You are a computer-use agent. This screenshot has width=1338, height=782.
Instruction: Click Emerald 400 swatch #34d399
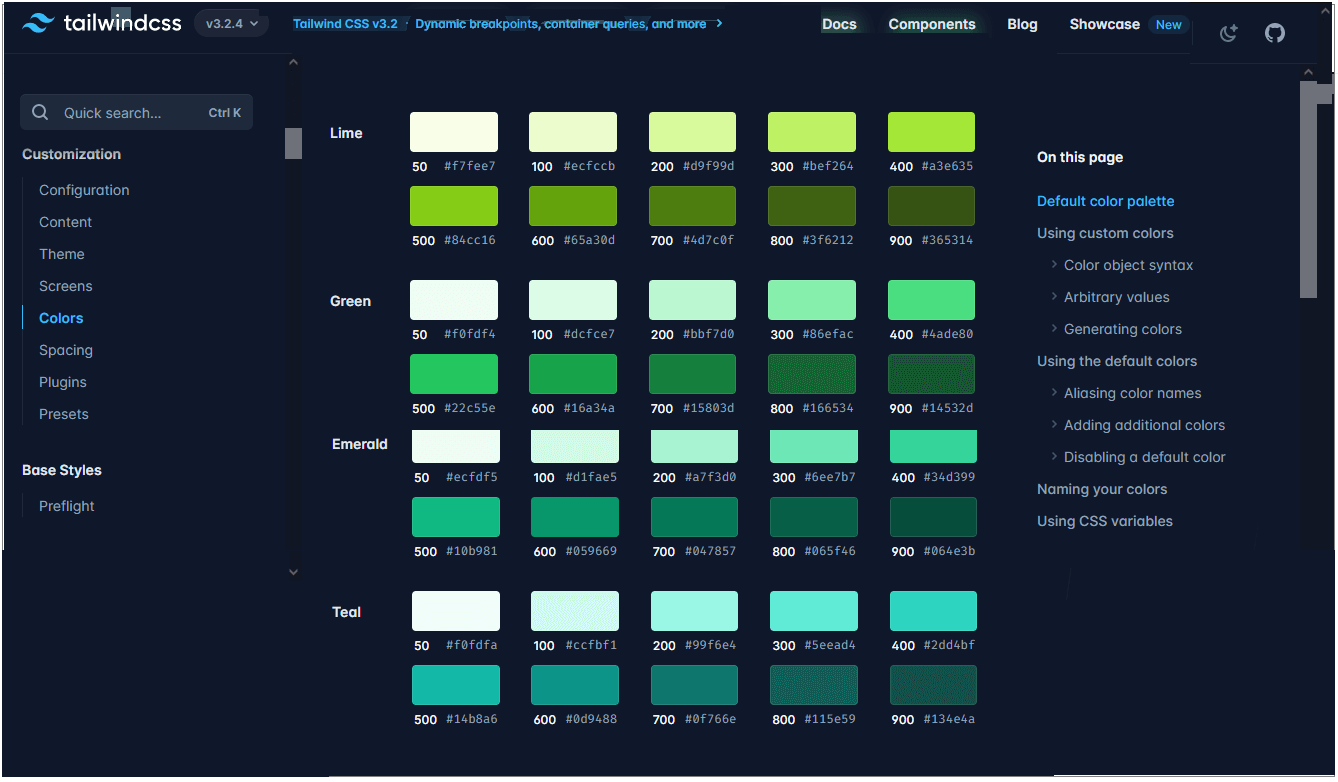tap(933, 446)
